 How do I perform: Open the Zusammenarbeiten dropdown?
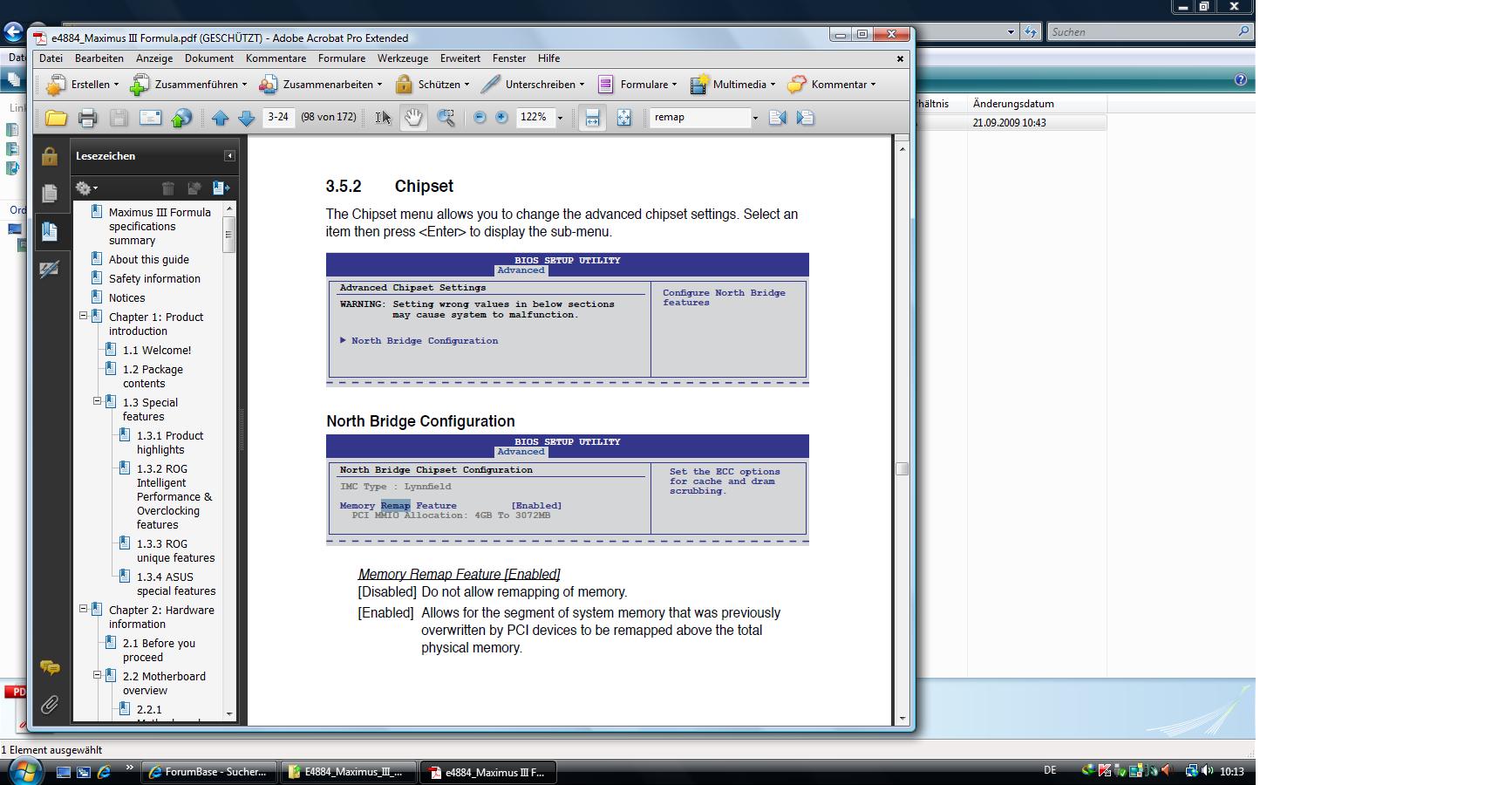[x=320, y=85]
